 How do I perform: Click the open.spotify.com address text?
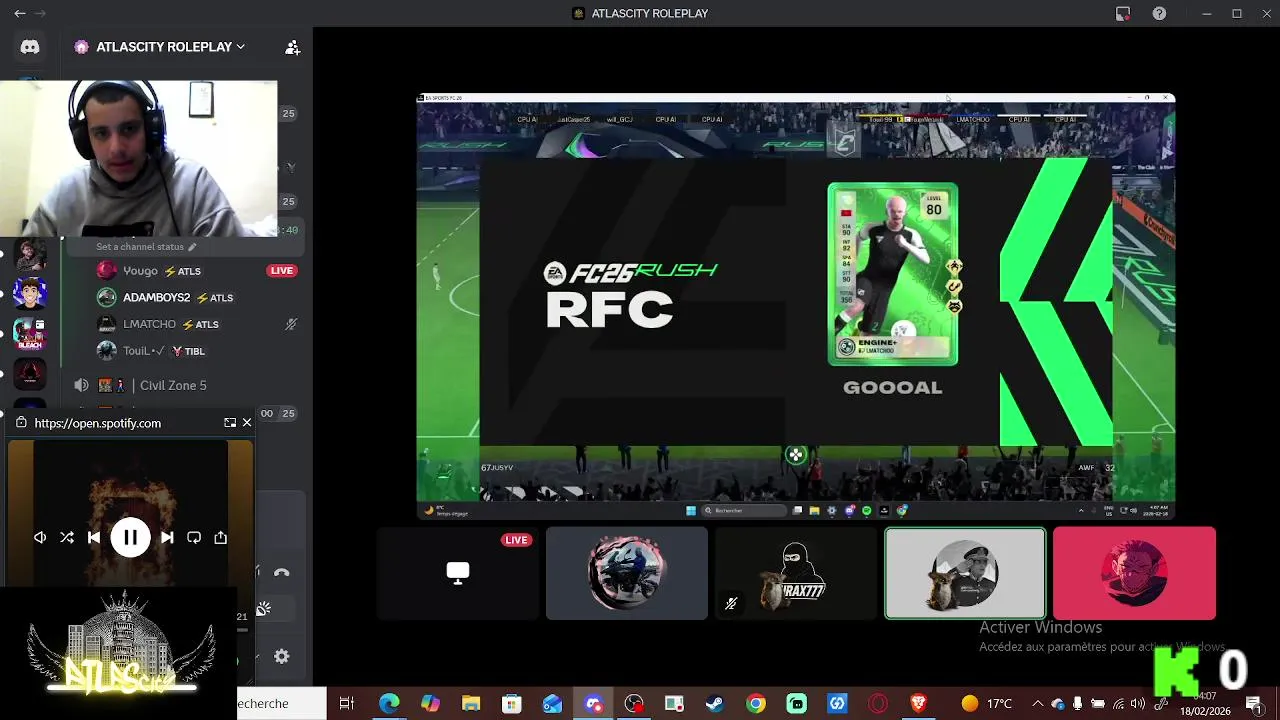tap(97, 423)
